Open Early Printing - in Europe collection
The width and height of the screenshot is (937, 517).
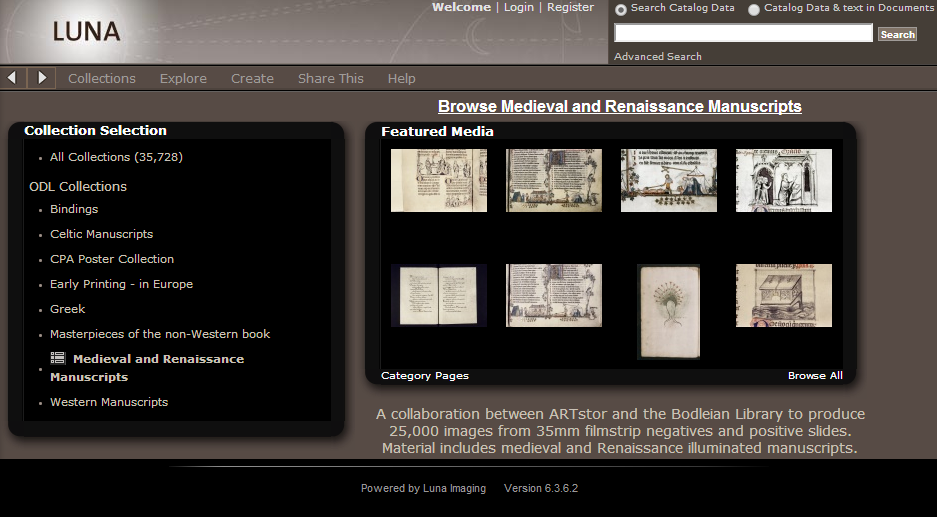tap(121, 284)
